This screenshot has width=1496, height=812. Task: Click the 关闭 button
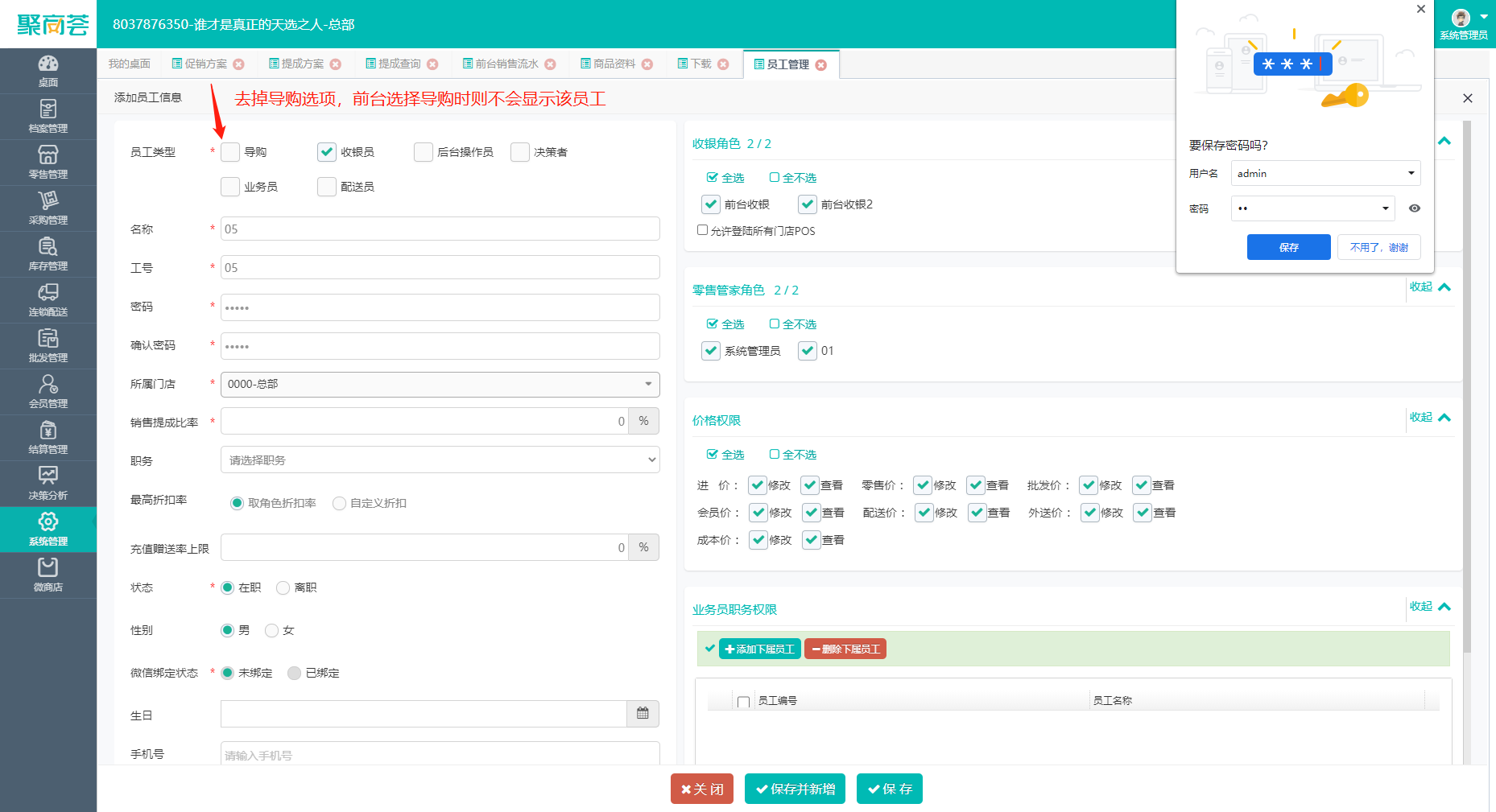[702, 789]
